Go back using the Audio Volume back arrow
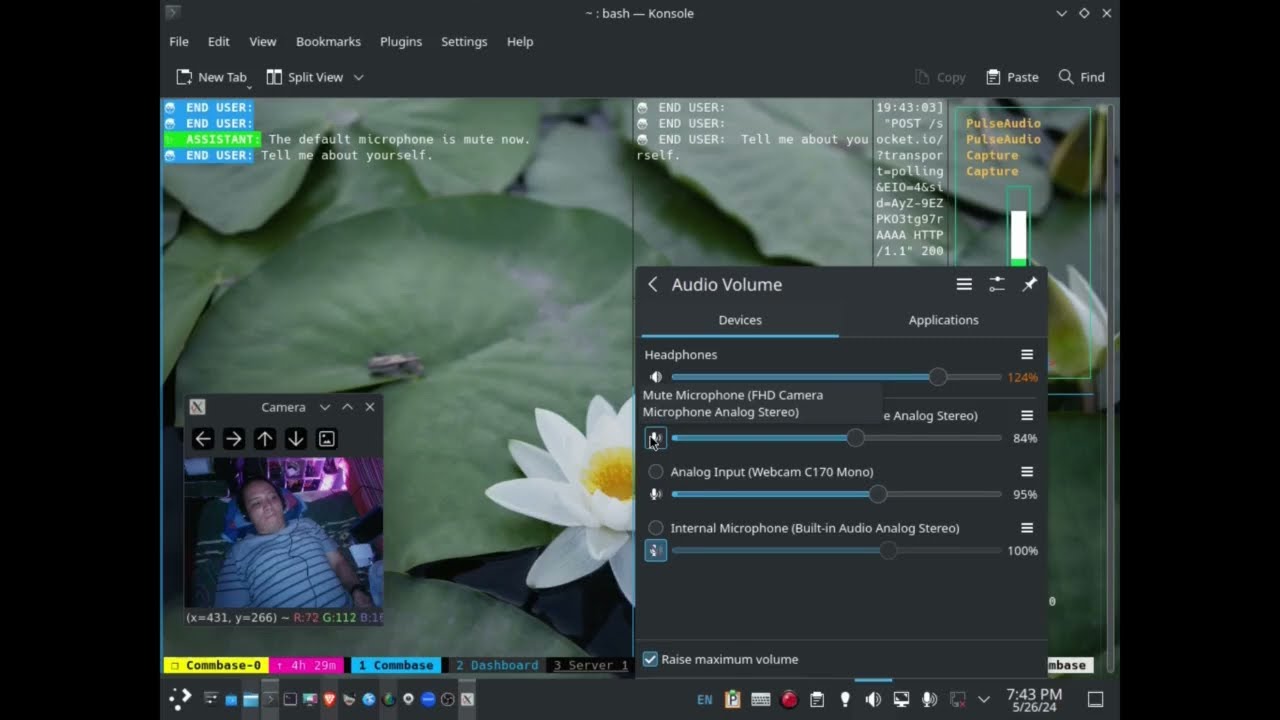This screenshot has height=720, width=1280. pos(653,285)
